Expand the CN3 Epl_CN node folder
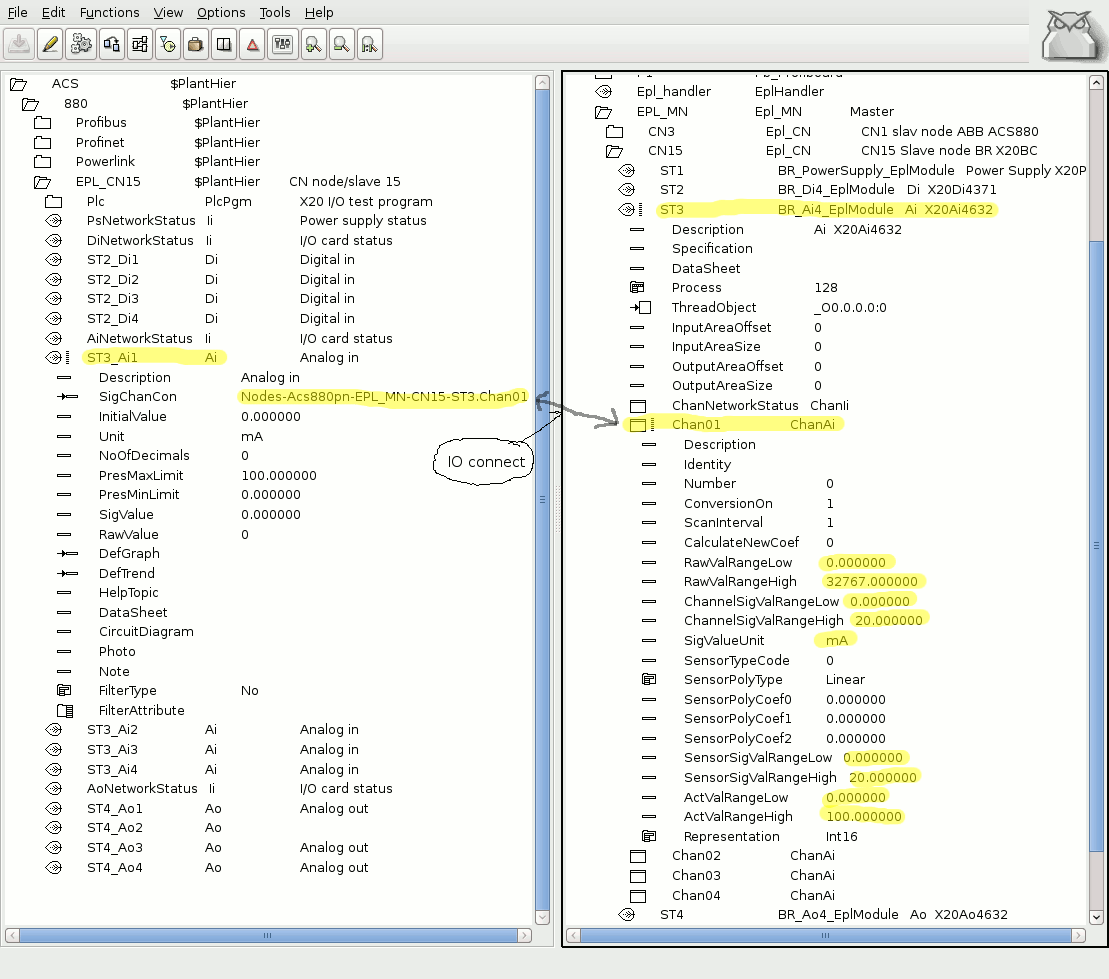The height and width of the screenshot is (979, 1109). (x=615, y=132)
